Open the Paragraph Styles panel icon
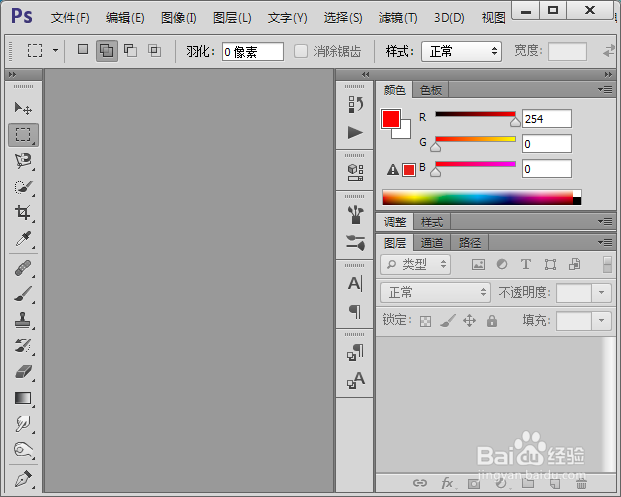Viewport: 621px width, 497px height. click(x=355, y=352)
